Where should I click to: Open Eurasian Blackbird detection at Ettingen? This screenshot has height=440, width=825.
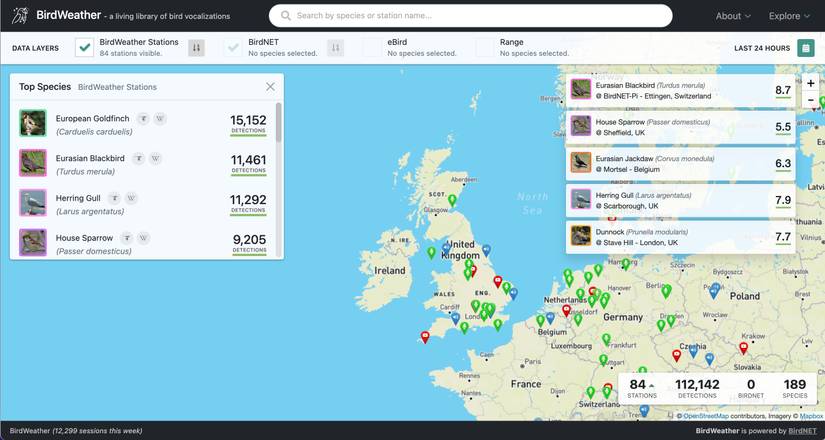pos(680,91)
